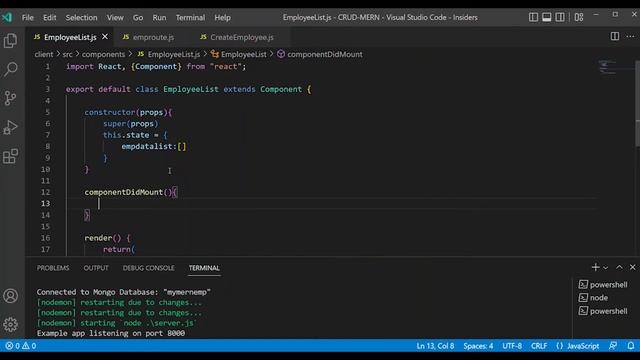Open the Run menu
This screenshot has height=360, width=640.
[159, 18]
